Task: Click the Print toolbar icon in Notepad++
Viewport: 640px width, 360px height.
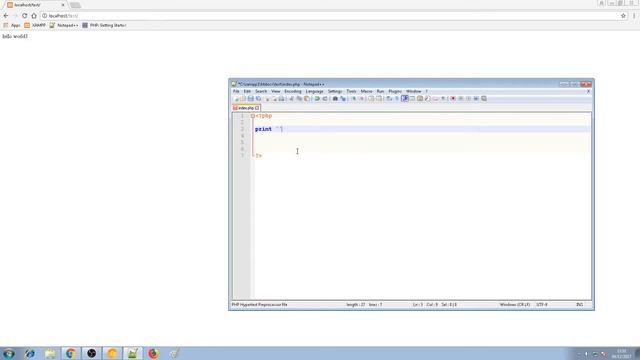Action: [281, 98]
